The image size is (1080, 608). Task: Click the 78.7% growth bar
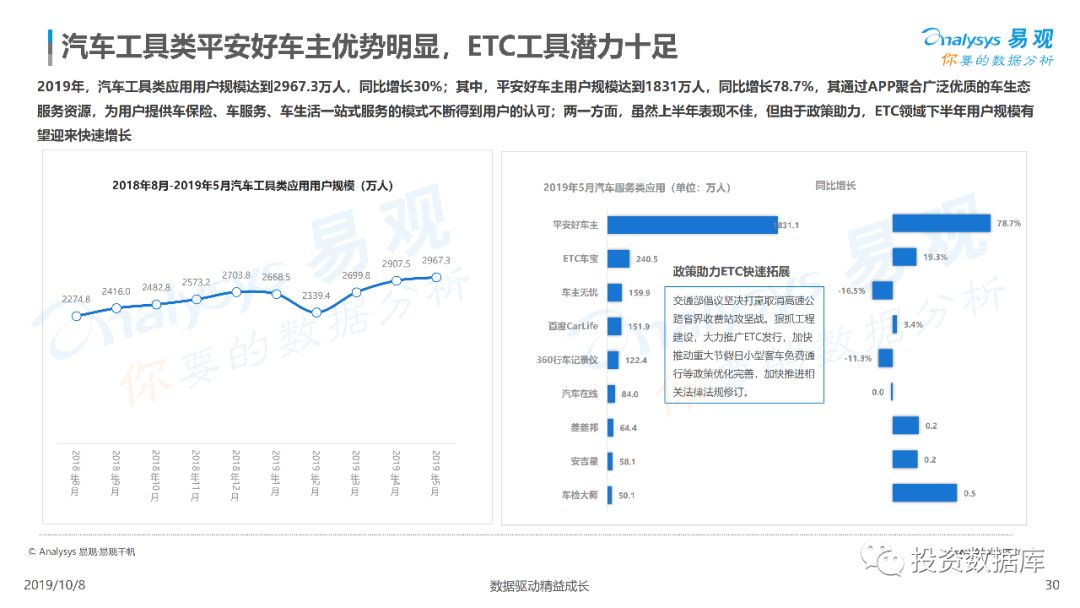pyautogui.click(x=941, y=223)
